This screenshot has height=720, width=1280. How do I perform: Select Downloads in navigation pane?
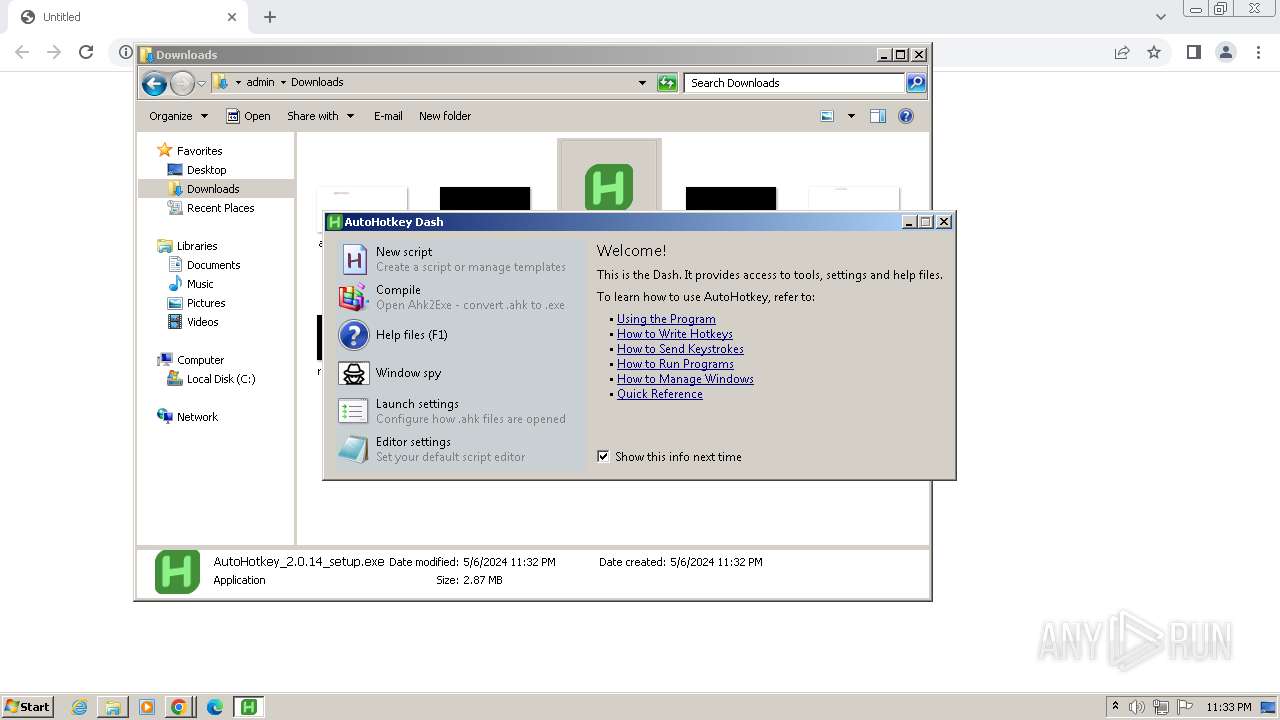coord(213,189)
